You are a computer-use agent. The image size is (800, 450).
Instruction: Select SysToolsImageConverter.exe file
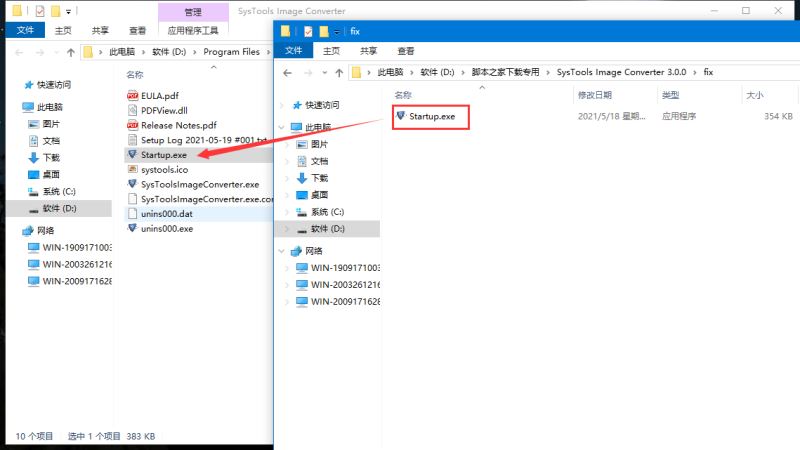pyautogui.click(x=200, y=184)
